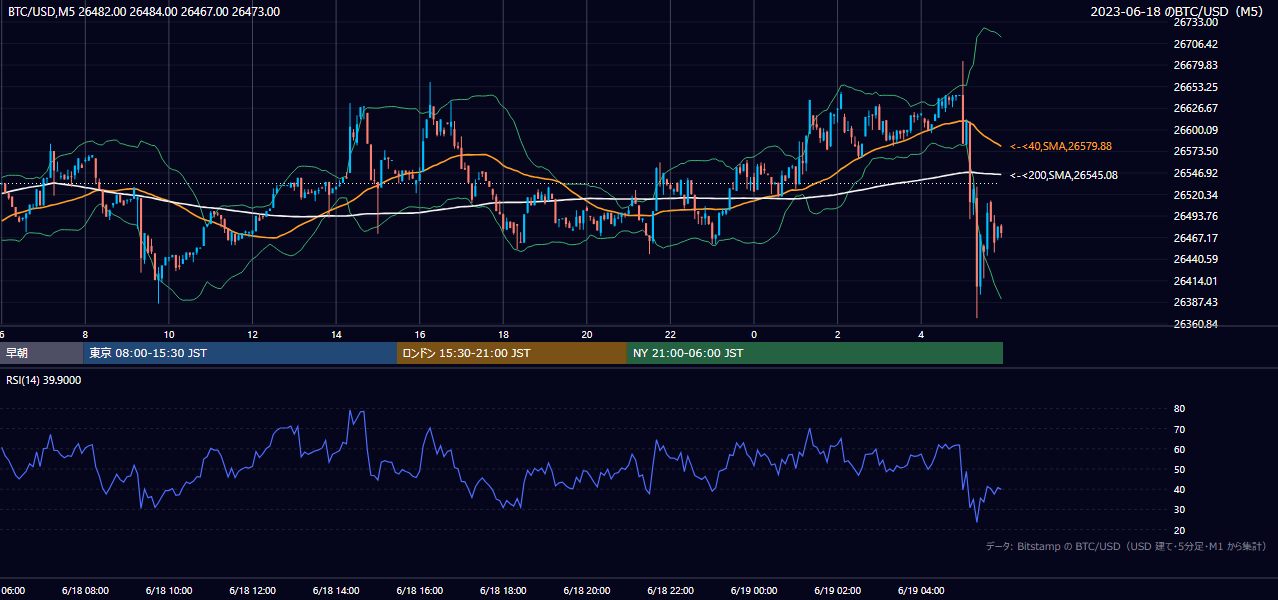The height and width of the screenshot is (600, 1278).
Task: Click the 早朝 session bar
Action: click(41, 353)
